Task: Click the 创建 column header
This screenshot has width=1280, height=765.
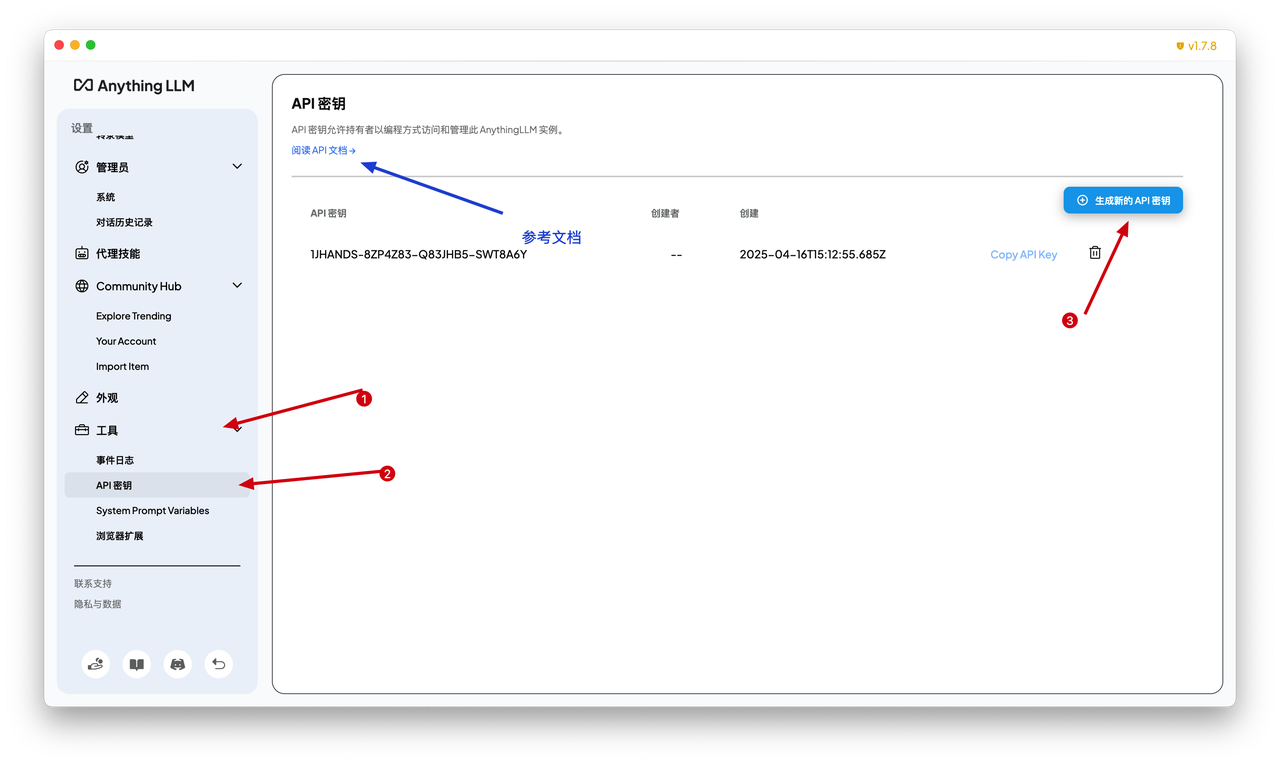Action: pos(749,213)
